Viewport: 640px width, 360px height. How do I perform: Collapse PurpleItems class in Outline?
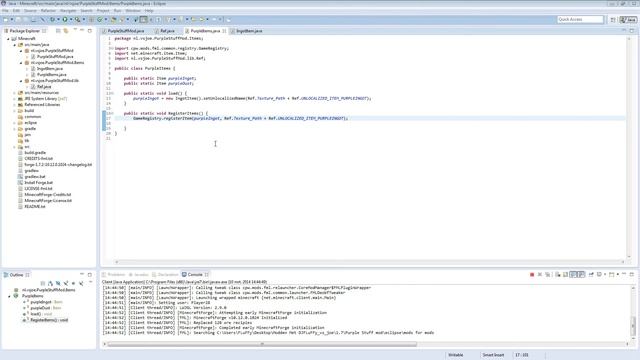9,296
